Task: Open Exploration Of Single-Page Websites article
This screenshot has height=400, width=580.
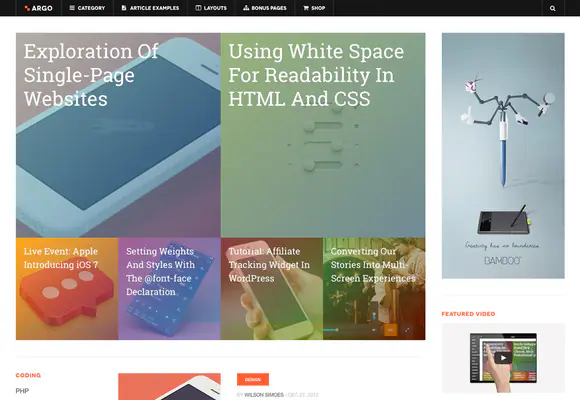Action: click(x=118, y=135)
